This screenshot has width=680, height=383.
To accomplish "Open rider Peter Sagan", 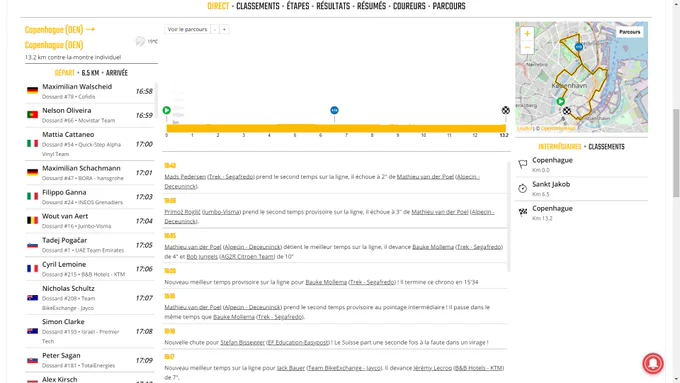I will pyautogui.click(x=61, y=355).
